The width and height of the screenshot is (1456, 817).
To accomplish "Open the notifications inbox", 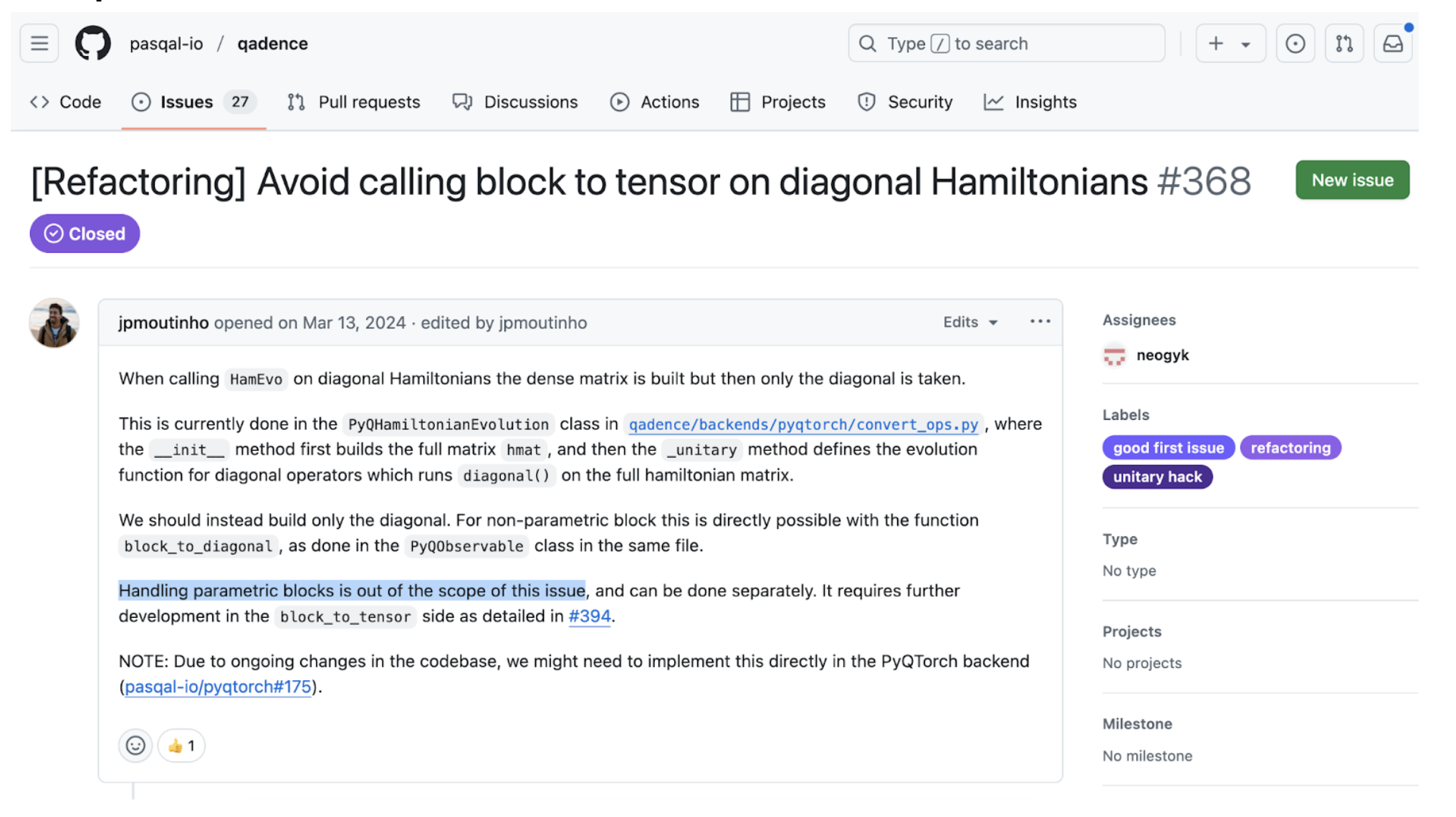I will 1393,43.
